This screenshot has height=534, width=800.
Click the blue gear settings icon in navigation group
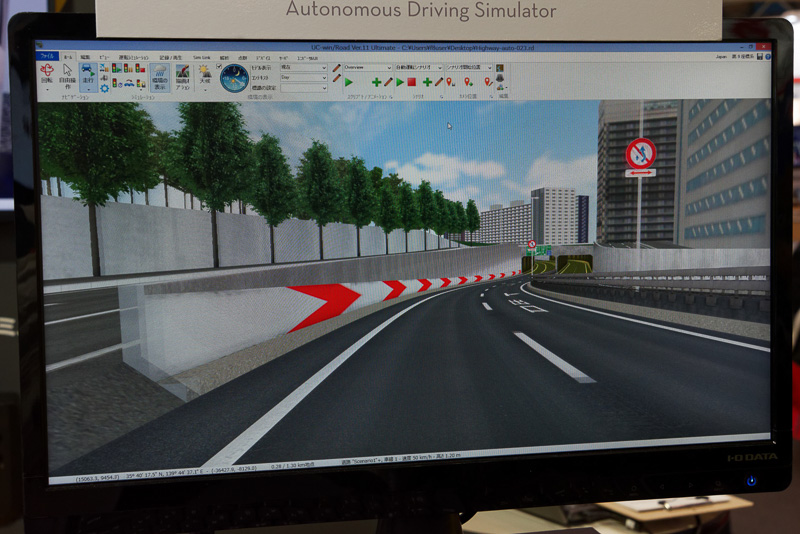pyautogui.click(x=104, y=88)
